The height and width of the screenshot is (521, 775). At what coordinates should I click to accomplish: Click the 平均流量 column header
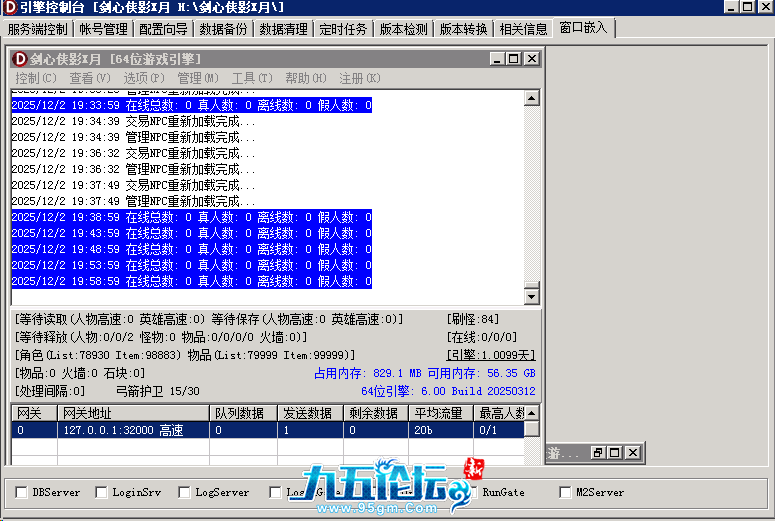click(x=441, y=413)
